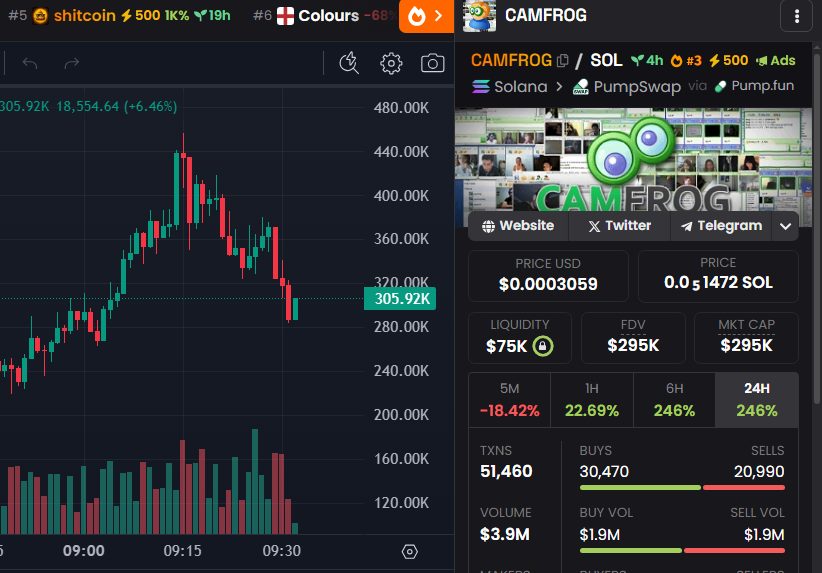Open chart settings gear icon
This screenshot has width=822, height=573.
point(391,63)
